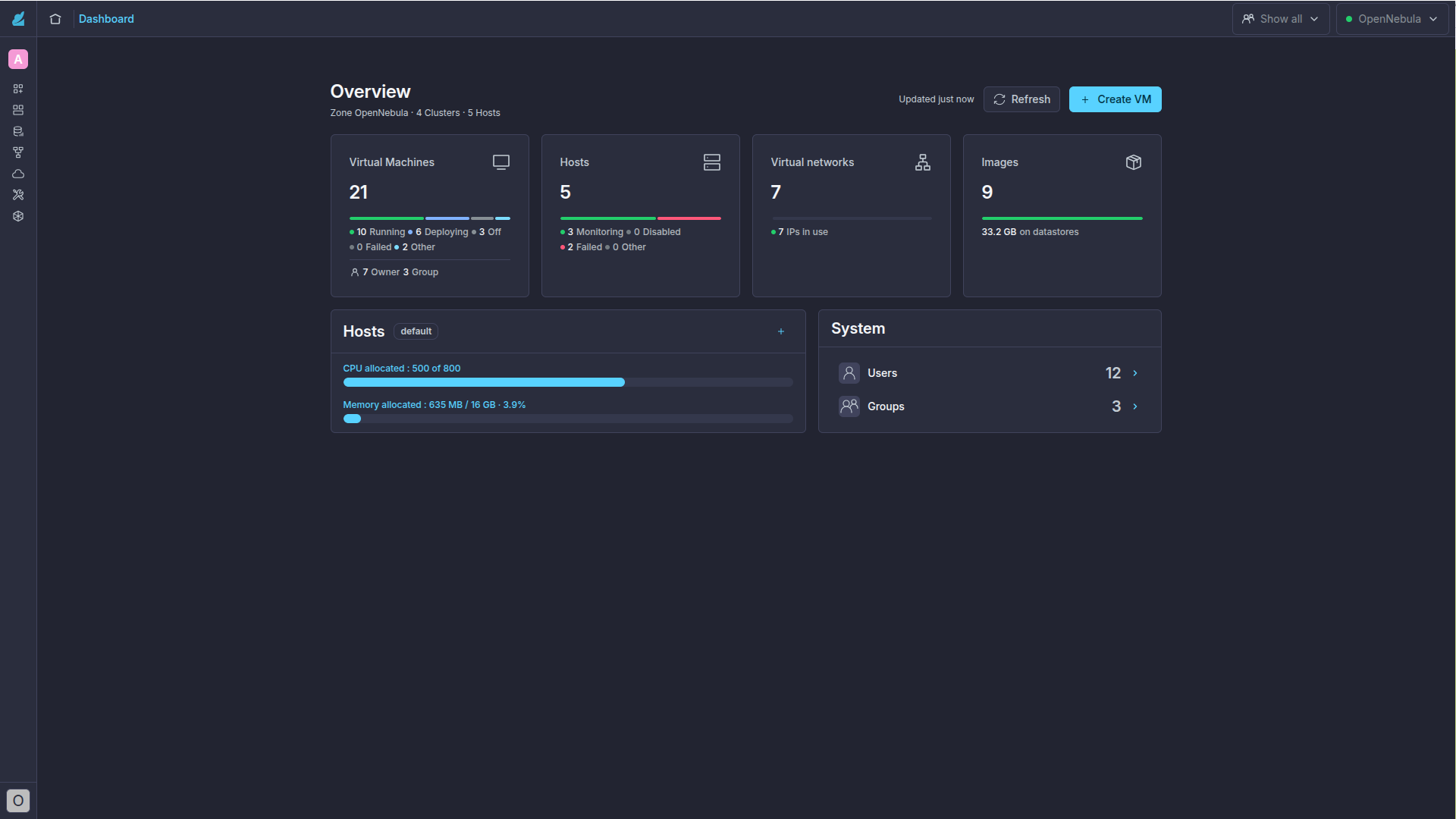The width and height of the screenshot is (1456, 819).
Task: Click the network icon on Virtual networks card
Action: tap(923, 162)
